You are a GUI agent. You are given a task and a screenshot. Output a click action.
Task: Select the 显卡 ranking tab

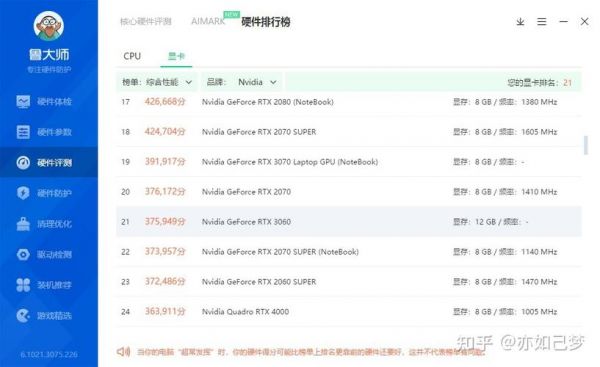tap(176, 56)
